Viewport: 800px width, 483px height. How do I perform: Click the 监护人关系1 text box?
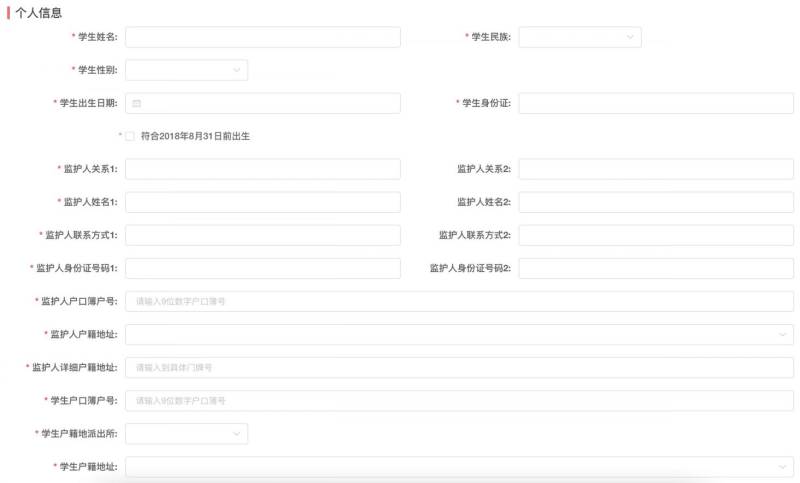pyautogui.click(x=262, y=169)
